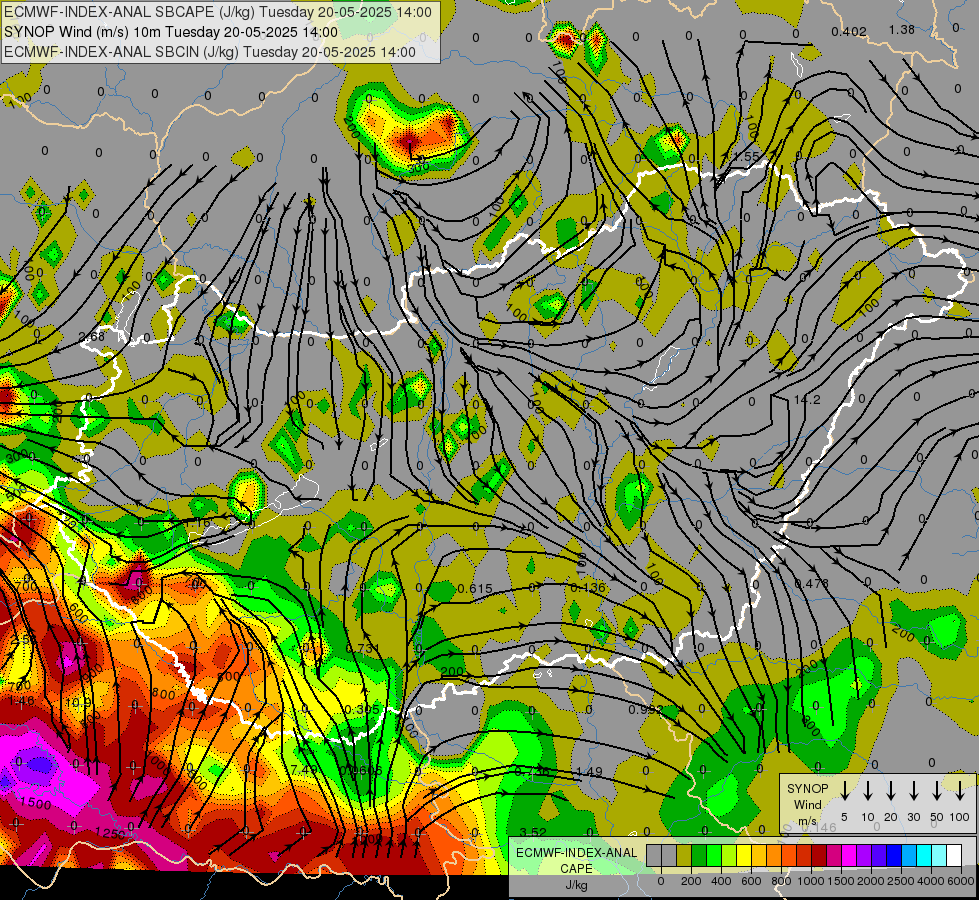
Task: Click the 4000 tick label on CAPE scale
Action: pos(931,881)
